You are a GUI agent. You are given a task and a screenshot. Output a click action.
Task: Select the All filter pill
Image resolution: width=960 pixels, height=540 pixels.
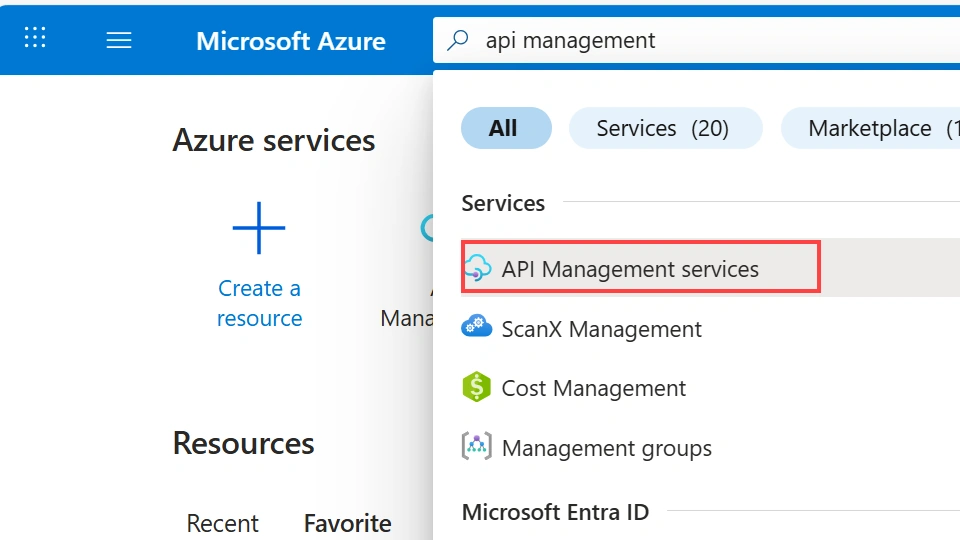click(506, 128)
